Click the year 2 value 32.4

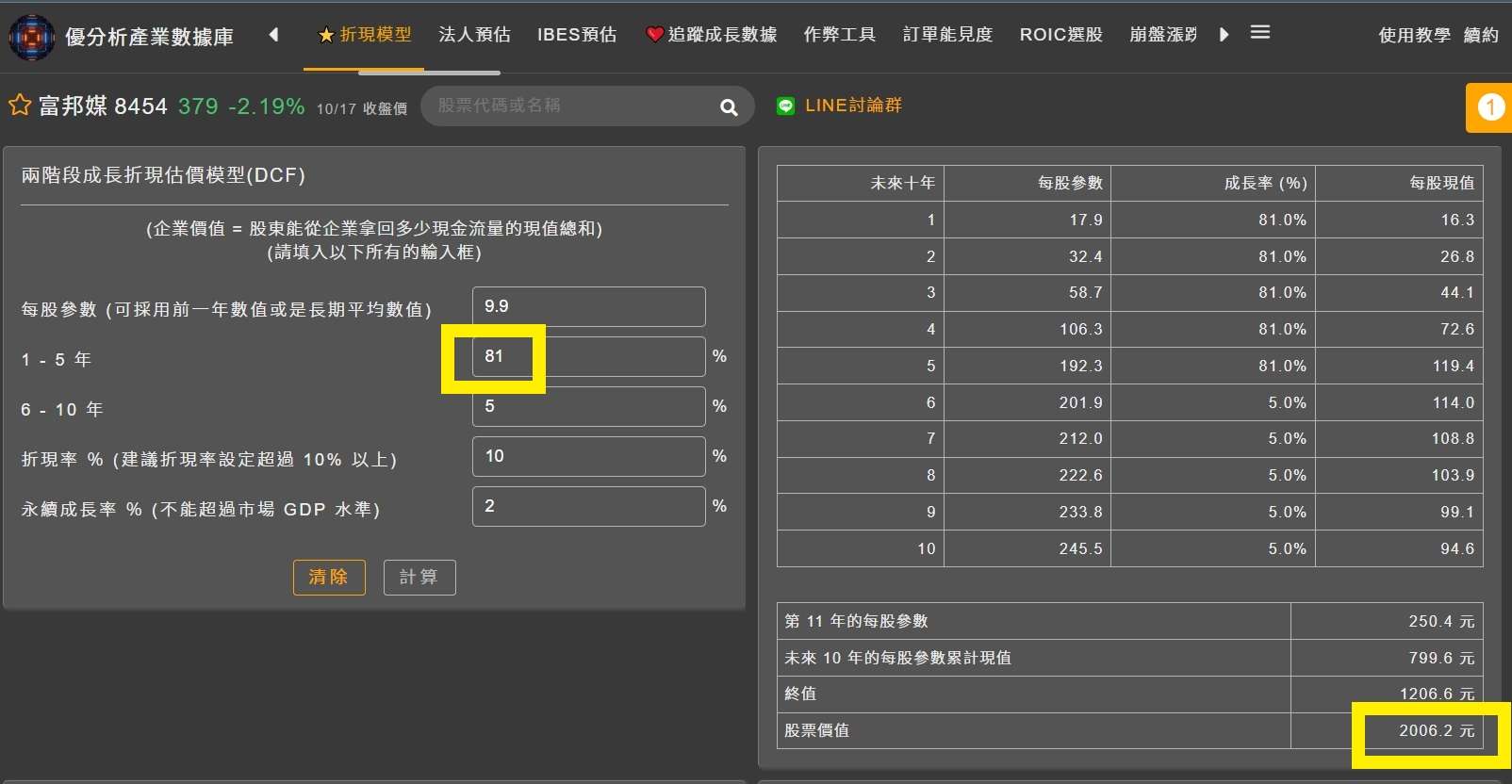pyautogui.click(x=1086, y=256)
